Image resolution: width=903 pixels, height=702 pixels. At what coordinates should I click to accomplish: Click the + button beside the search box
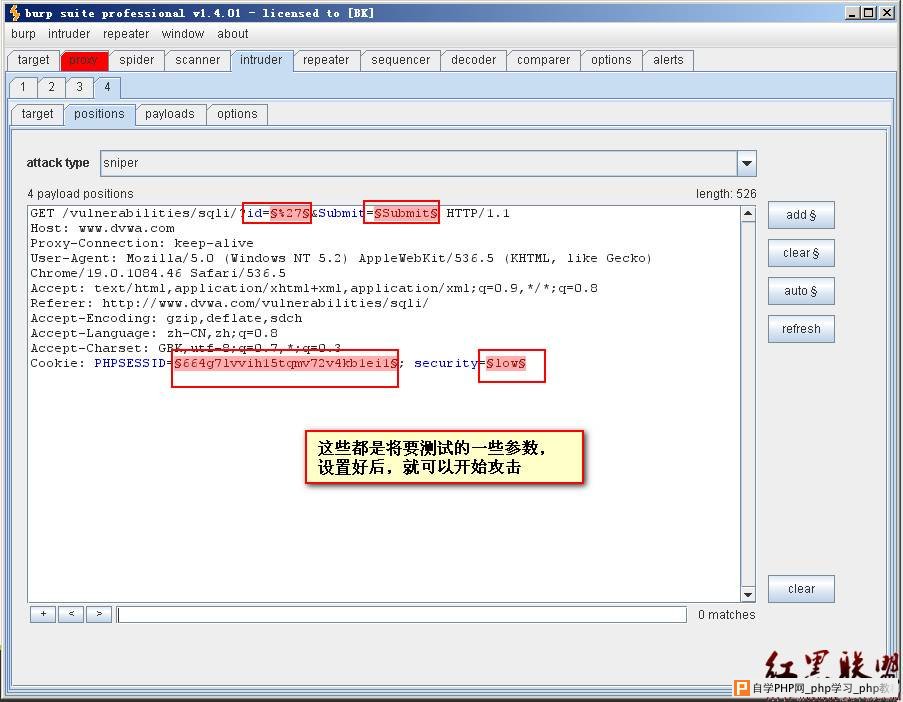click(43, 614)
